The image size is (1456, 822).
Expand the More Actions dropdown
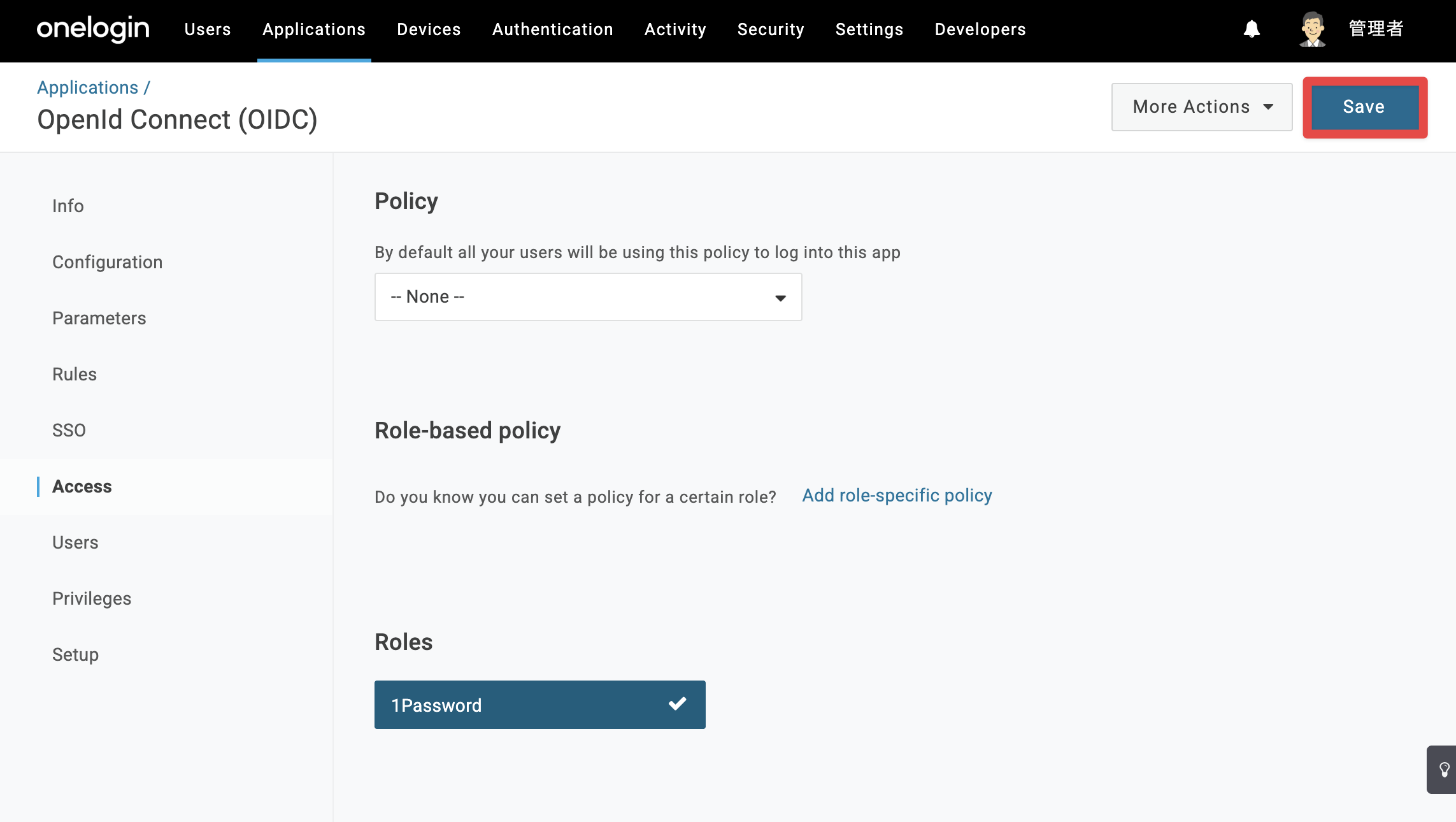pyautogui.click(x=1202, y=107)
